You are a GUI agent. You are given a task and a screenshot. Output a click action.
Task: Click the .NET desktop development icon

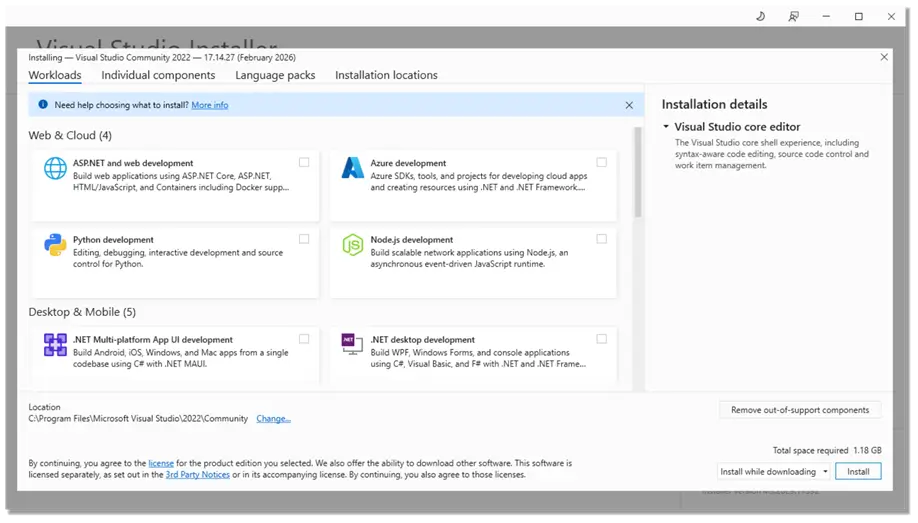tap(352, 344)
